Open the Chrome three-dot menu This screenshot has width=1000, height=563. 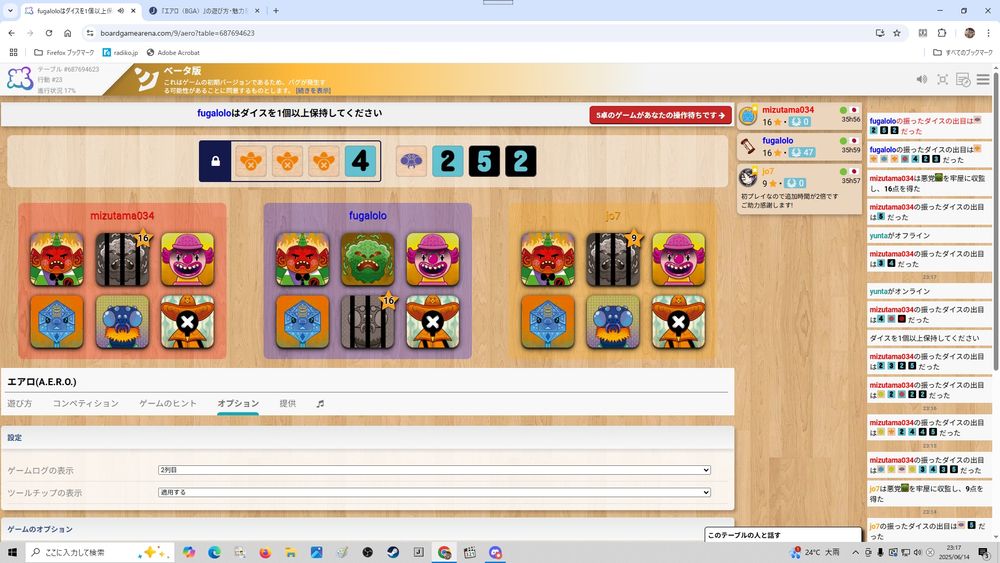pyautogui.click(x=989, y=33)
